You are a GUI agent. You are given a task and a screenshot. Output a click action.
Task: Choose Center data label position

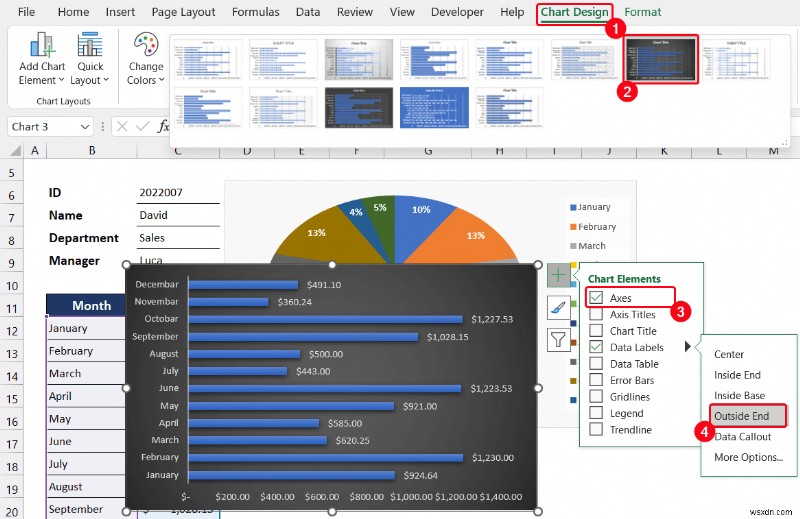pos(729,354)
